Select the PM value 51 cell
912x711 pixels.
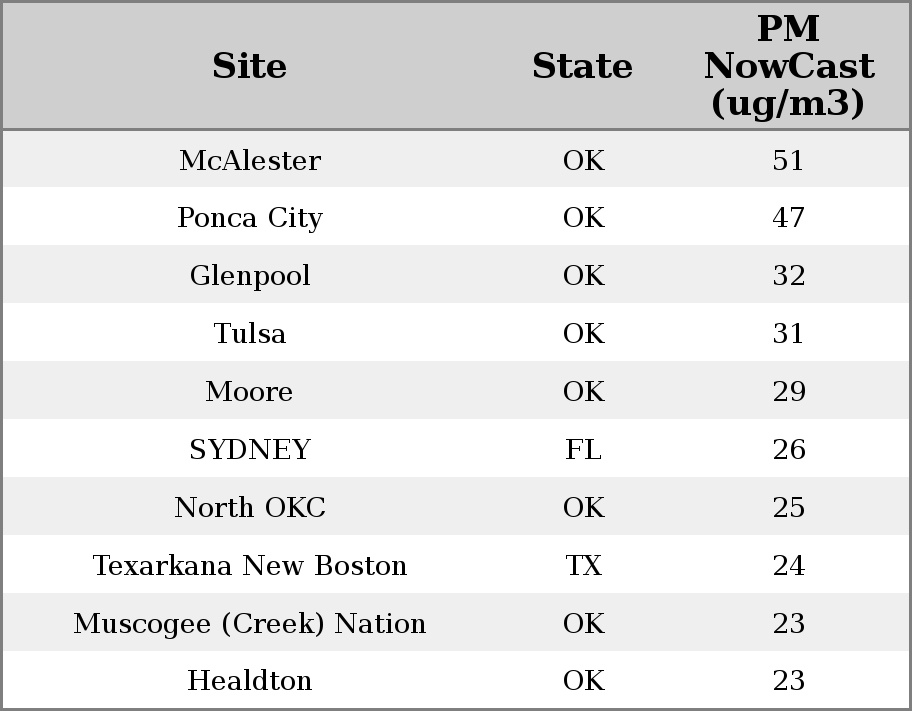788,160
